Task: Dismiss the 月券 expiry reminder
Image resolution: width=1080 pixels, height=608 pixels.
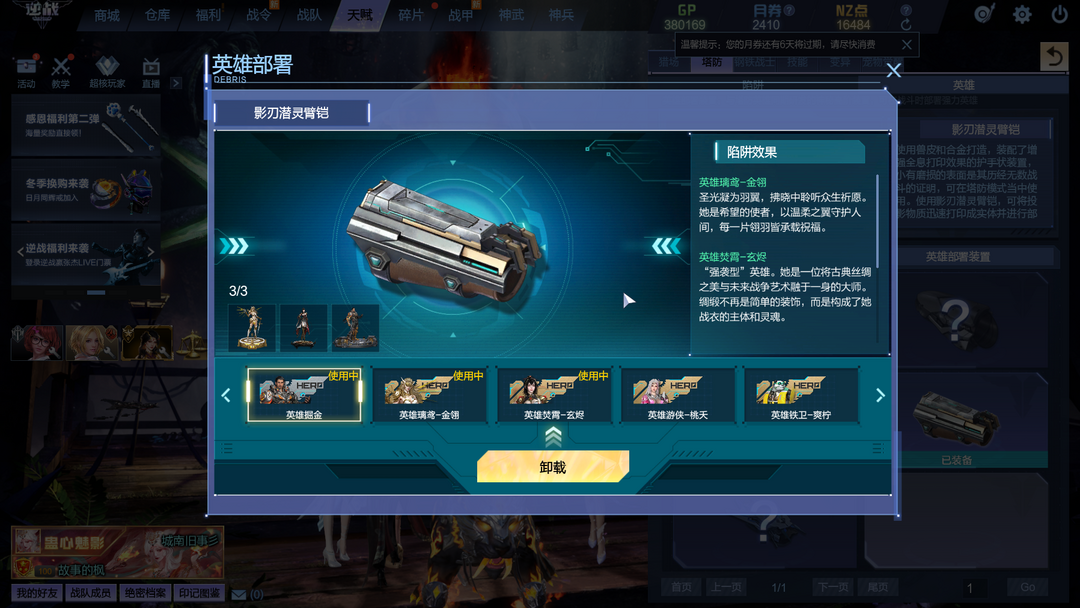Action: [906, 45]
